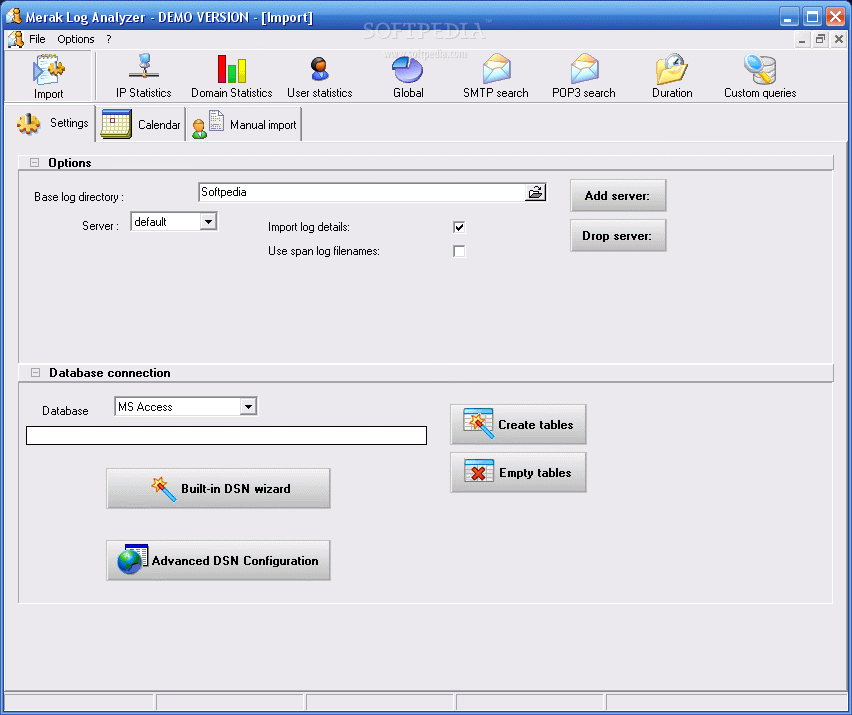
Task: Open the Options menu
Action: (76, 39)
